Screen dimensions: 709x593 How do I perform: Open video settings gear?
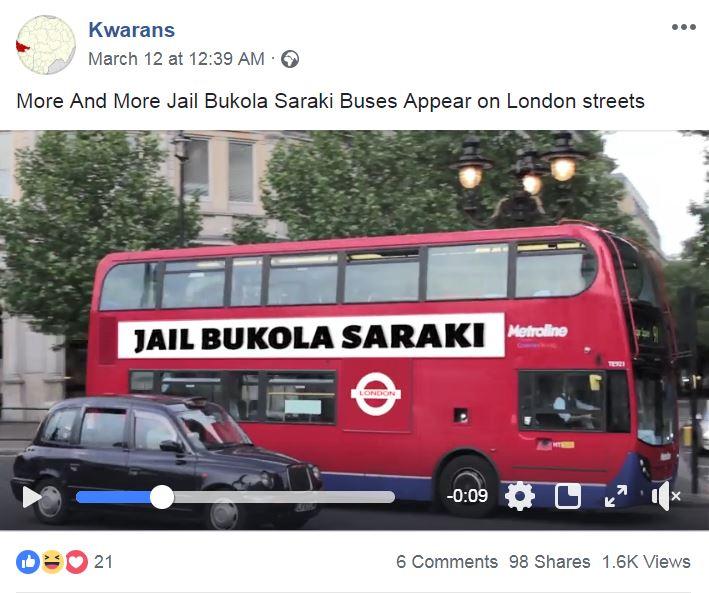click(520, 496)
